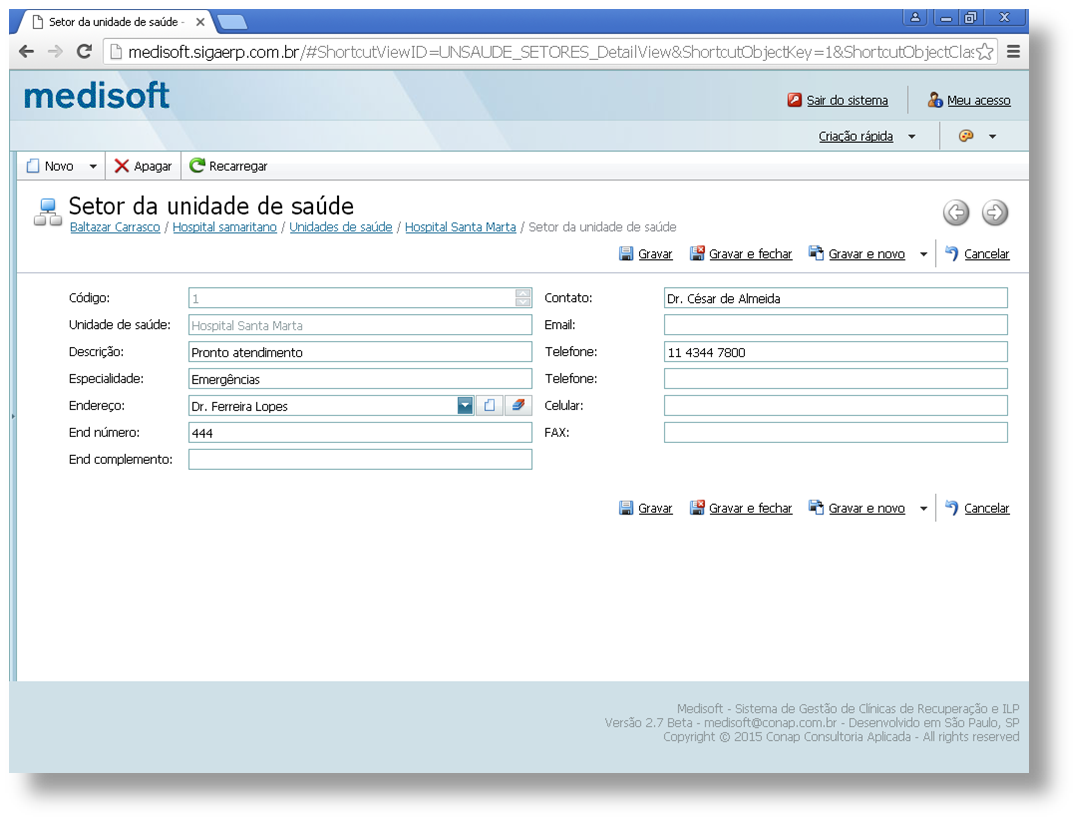Expand the collapsed left side panel handle
The image size is (1078, 822).
tap(13, 416)
